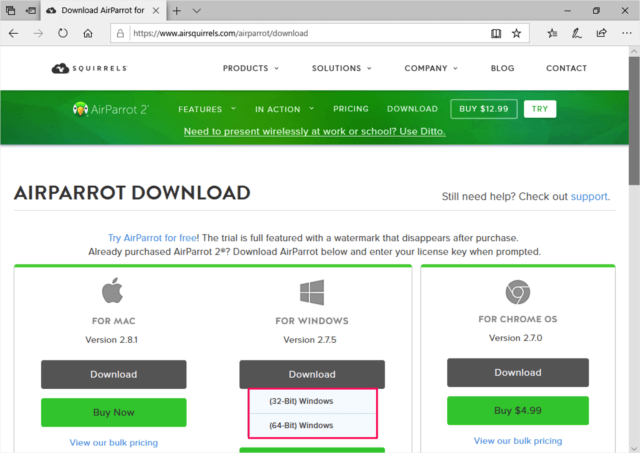Expand the PRODUCTS dropdown menu

tap(250, 69)
